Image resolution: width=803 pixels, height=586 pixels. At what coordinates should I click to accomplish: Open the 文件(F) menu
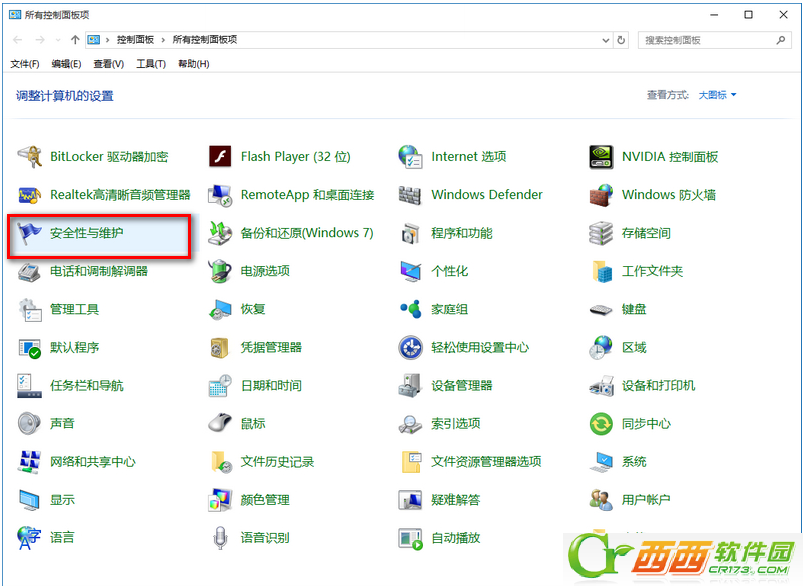(25, 64)
